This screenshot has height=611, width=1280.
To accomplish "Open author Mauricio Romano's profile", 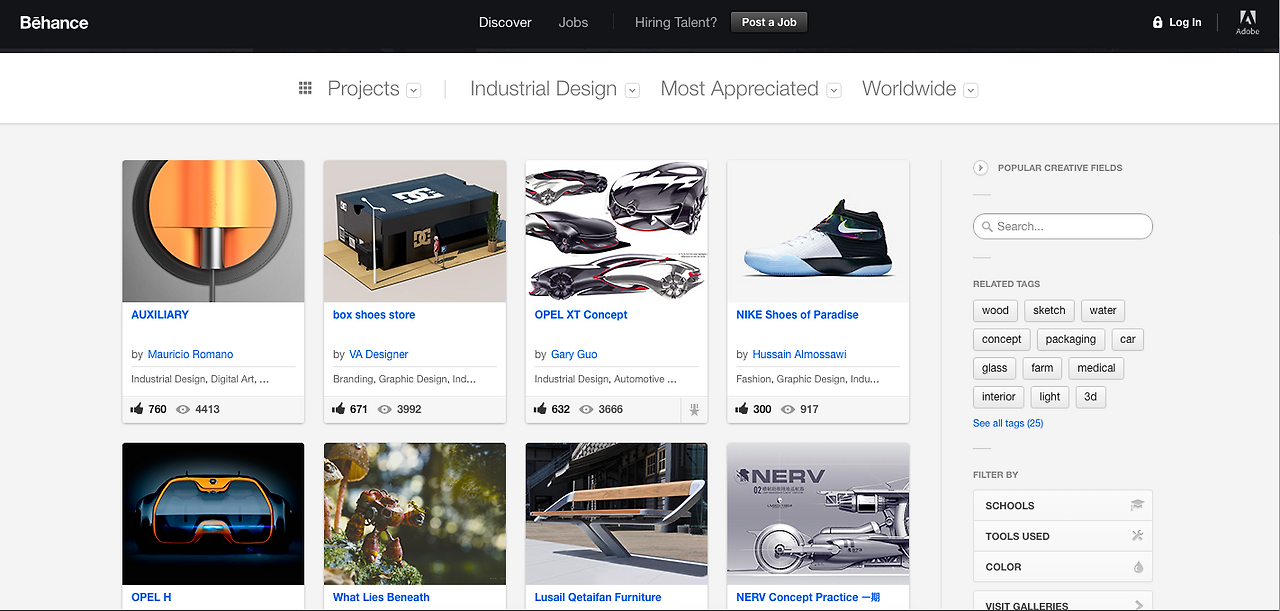I will point(190,354).
